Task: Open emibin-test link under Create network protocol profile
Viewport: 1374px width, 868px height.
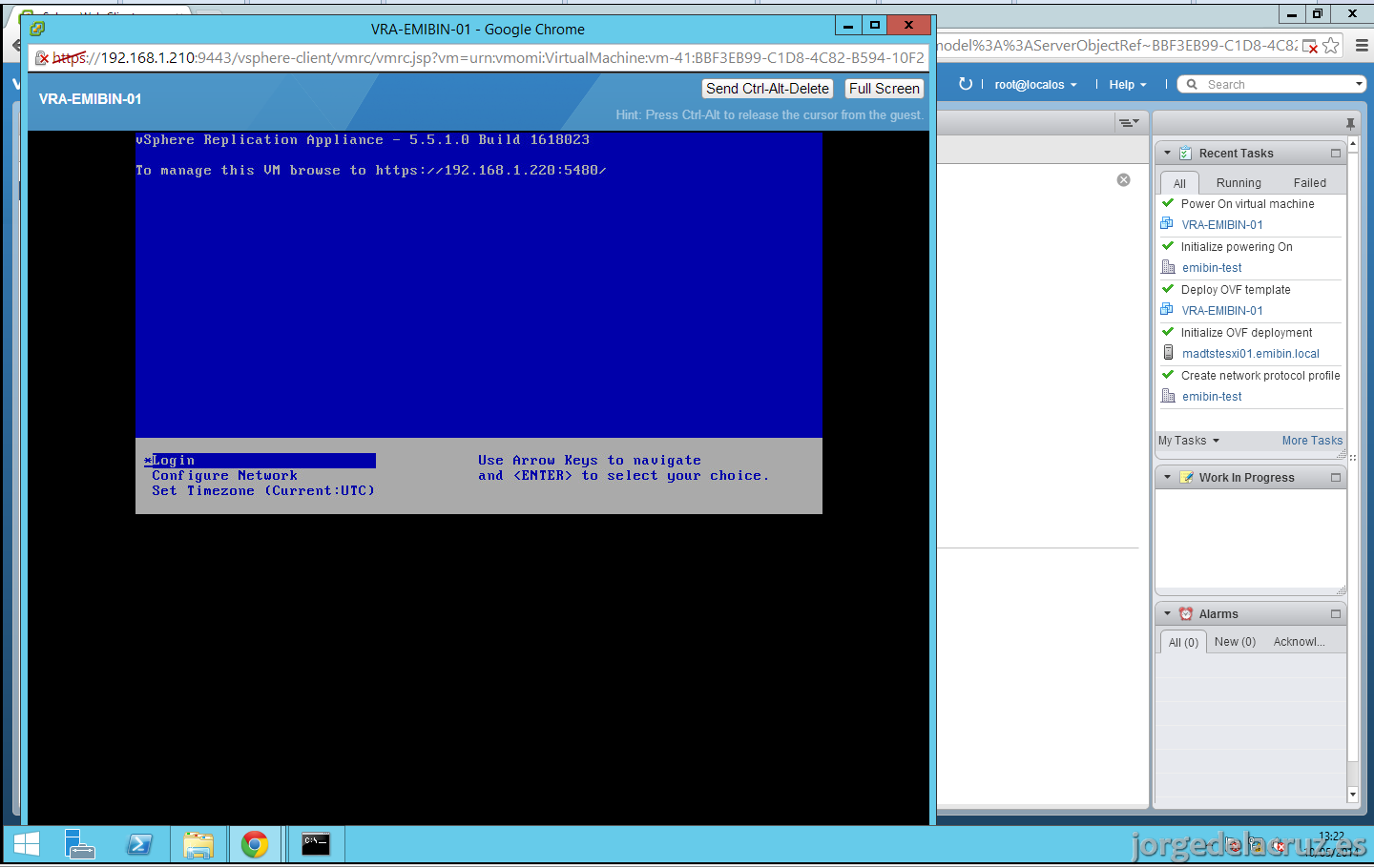Action: (x=1212, y=397)
